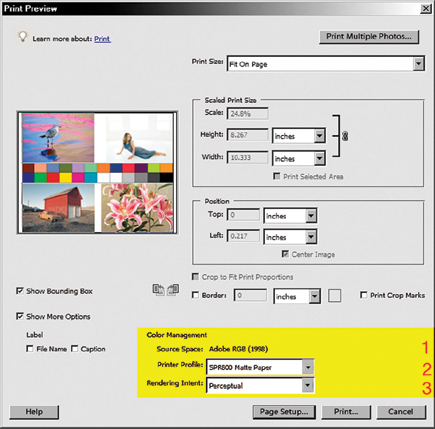Image resolution: width=435 pixels, height=429 pixels.
Task: Click the Help button
Action: (34, 412)
